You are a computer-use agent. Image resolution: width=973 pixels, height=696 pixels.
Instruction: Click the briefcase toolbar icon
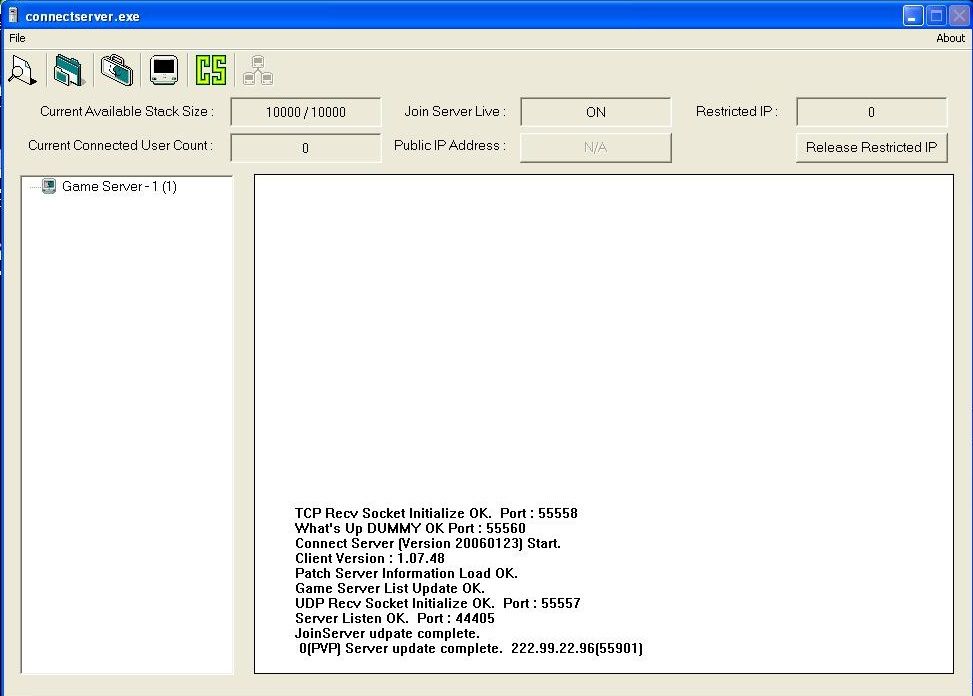click(x=116, y=70)
